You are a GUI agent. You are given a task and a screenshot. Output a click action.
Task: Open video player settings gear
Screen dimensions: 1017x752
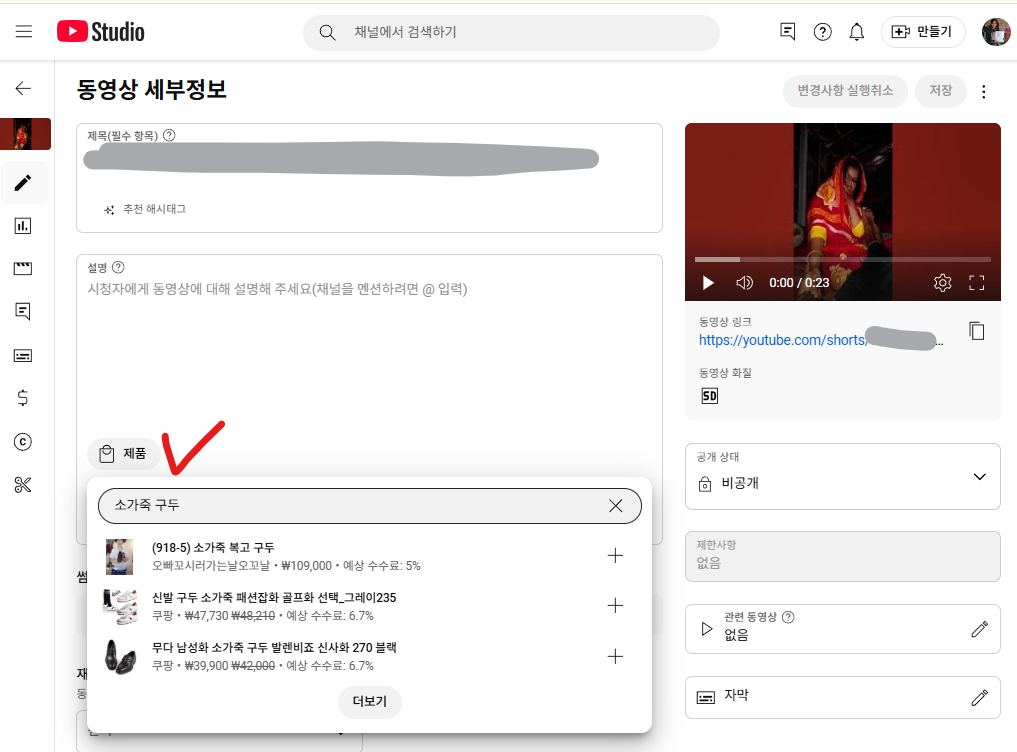coord(942,283)
